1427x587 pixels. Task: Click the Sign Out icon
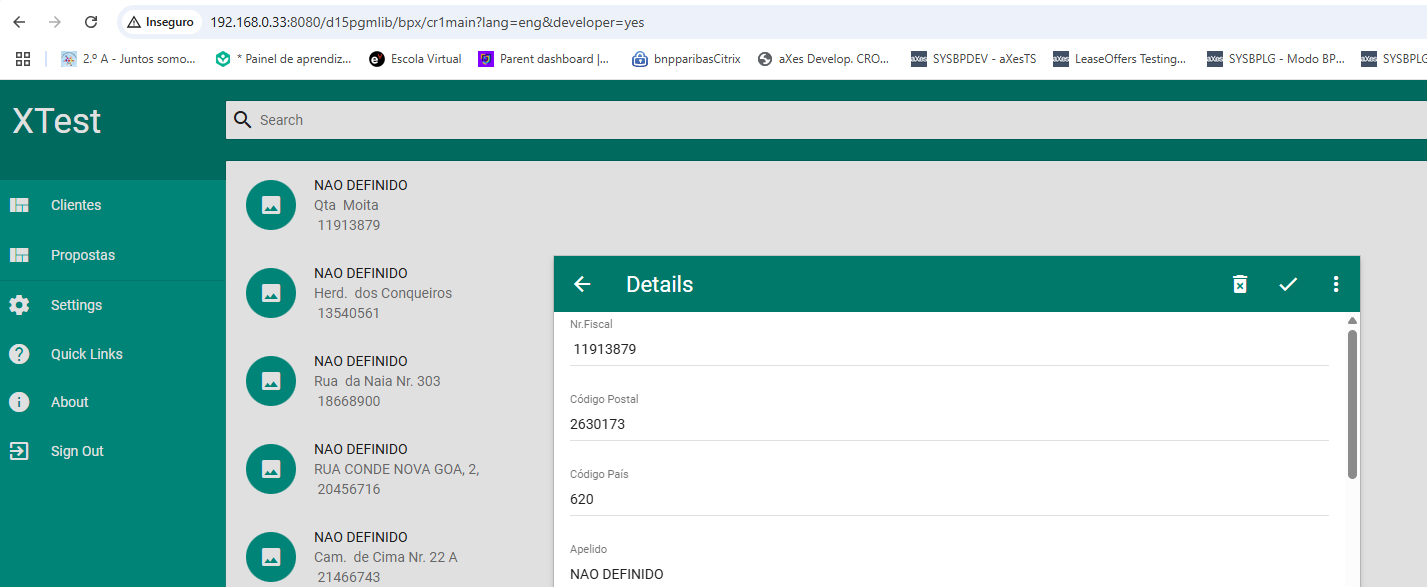coord(19,451)
